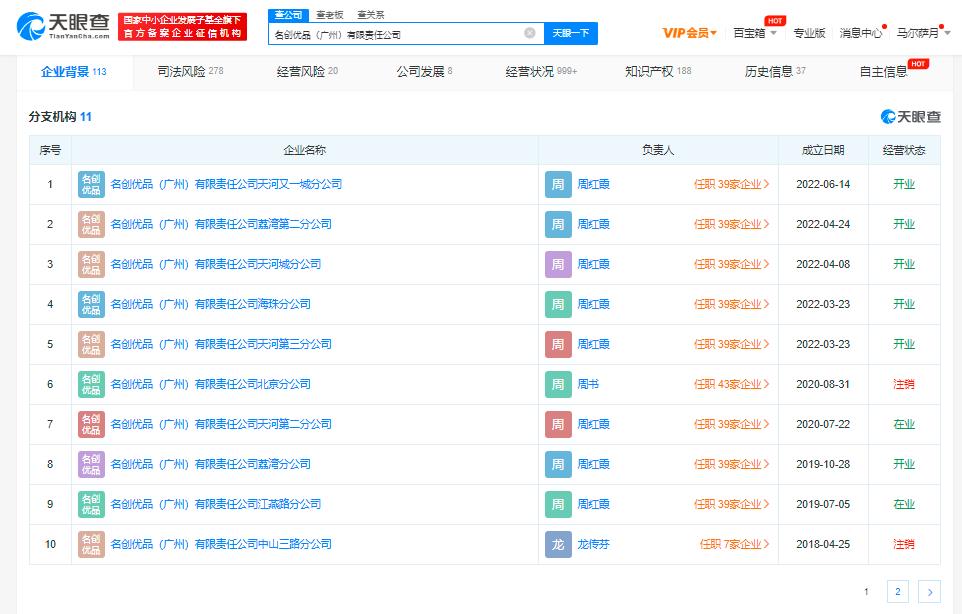Expand the 百宝箱 menu
962x614 pixels.
755,33
